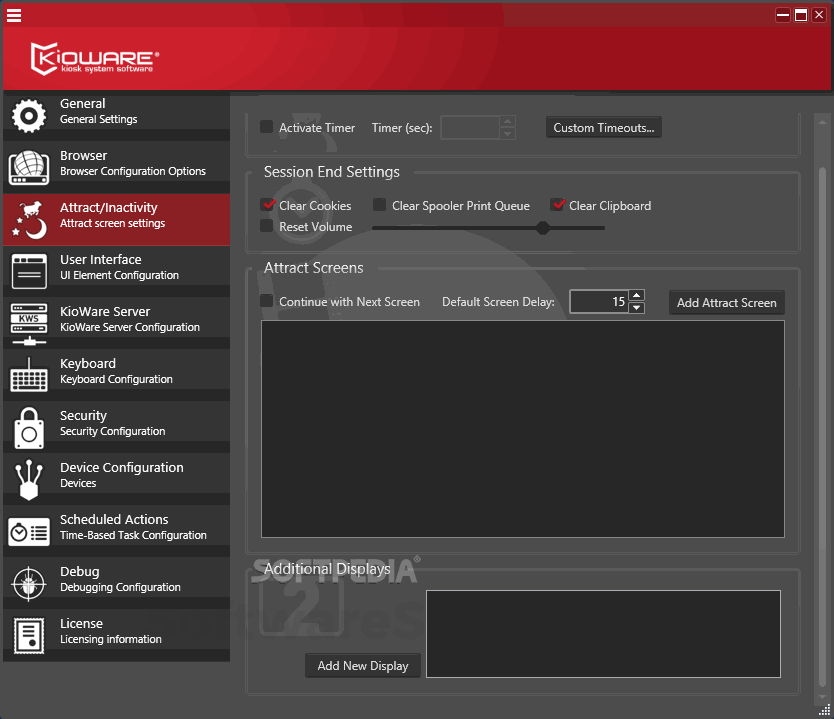Open the Debug bug icon
Viewport: 834px width, 719px height.
[29, 583]
